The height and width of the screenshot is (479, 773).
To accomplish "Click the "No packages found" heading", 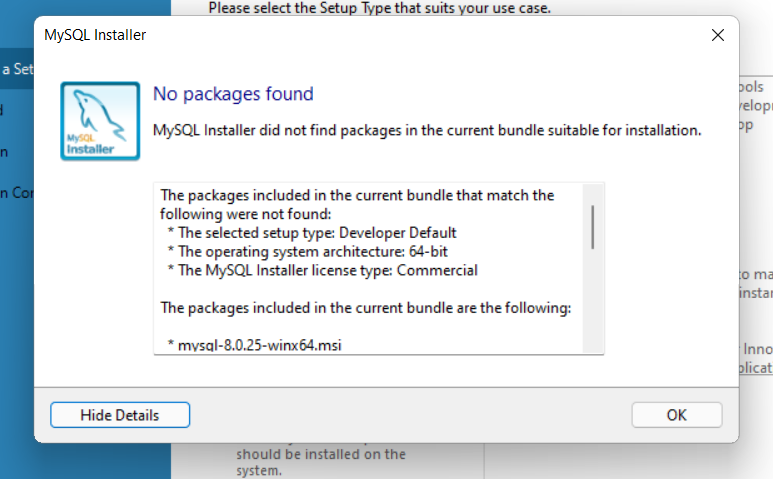I will pos(233,94).
